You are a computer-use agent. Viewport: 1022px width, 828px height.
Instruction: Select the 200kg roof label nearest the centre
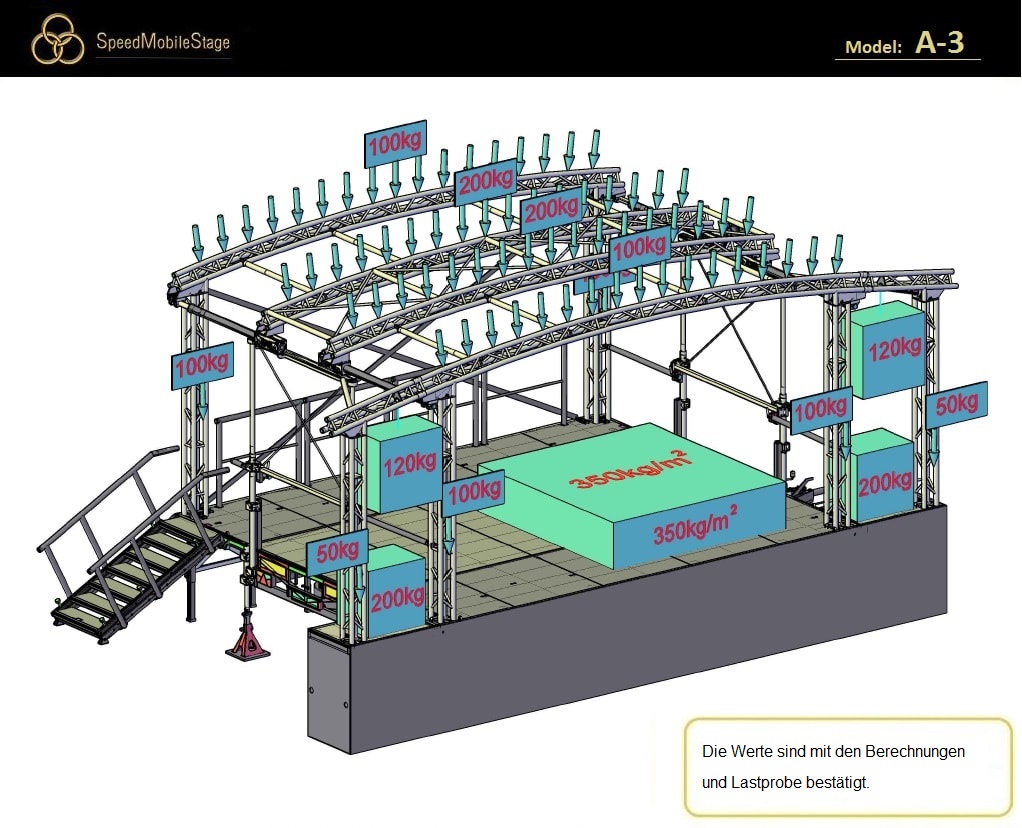(x=550, y=210)
